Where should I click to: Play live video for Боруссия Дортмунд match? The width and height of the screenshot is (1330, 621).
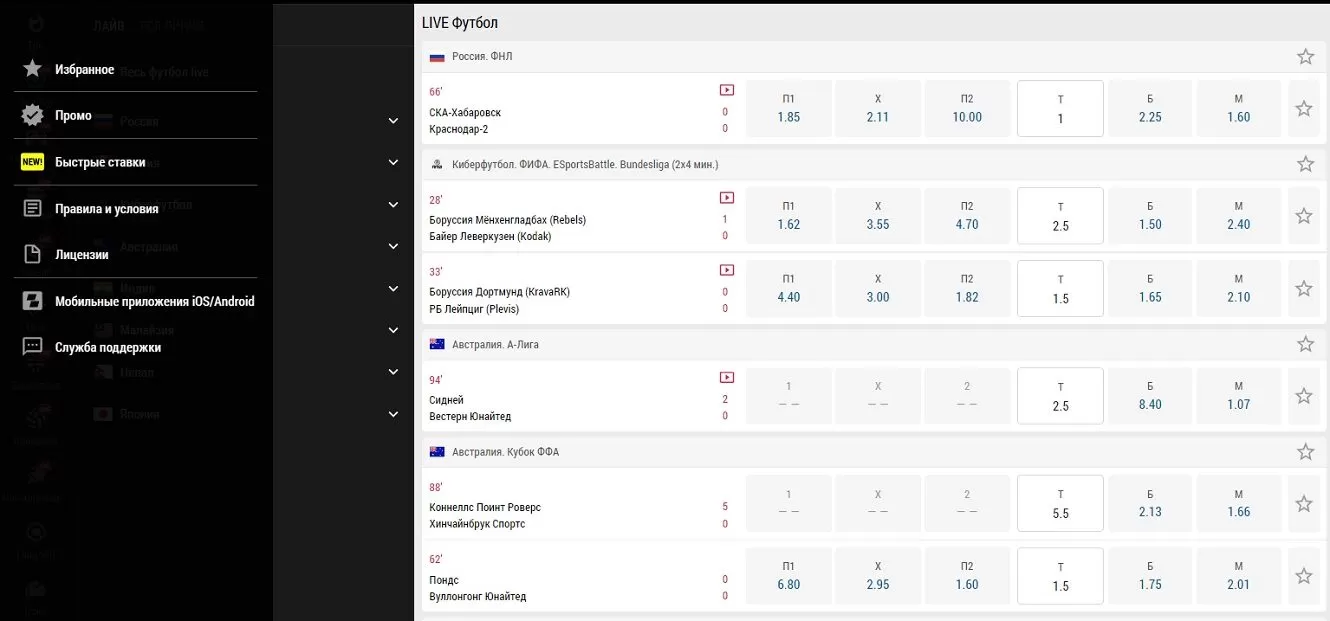click(x=727, y=270)
